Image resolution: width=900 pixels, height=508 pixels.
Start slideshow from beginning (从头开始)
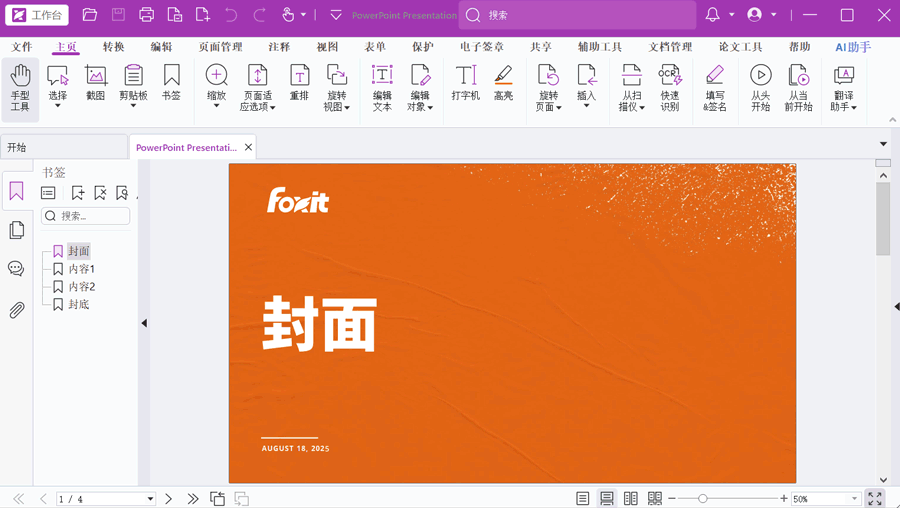pos(760,88)
